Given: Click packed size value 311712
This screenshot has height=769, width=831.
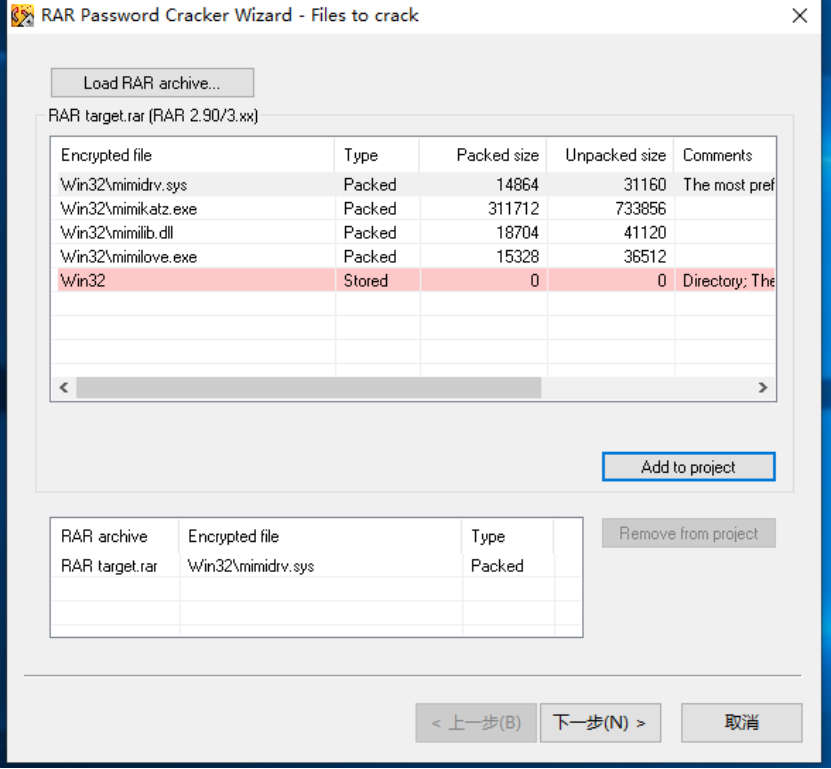Looking at the screenshot, I should [514, 208].
